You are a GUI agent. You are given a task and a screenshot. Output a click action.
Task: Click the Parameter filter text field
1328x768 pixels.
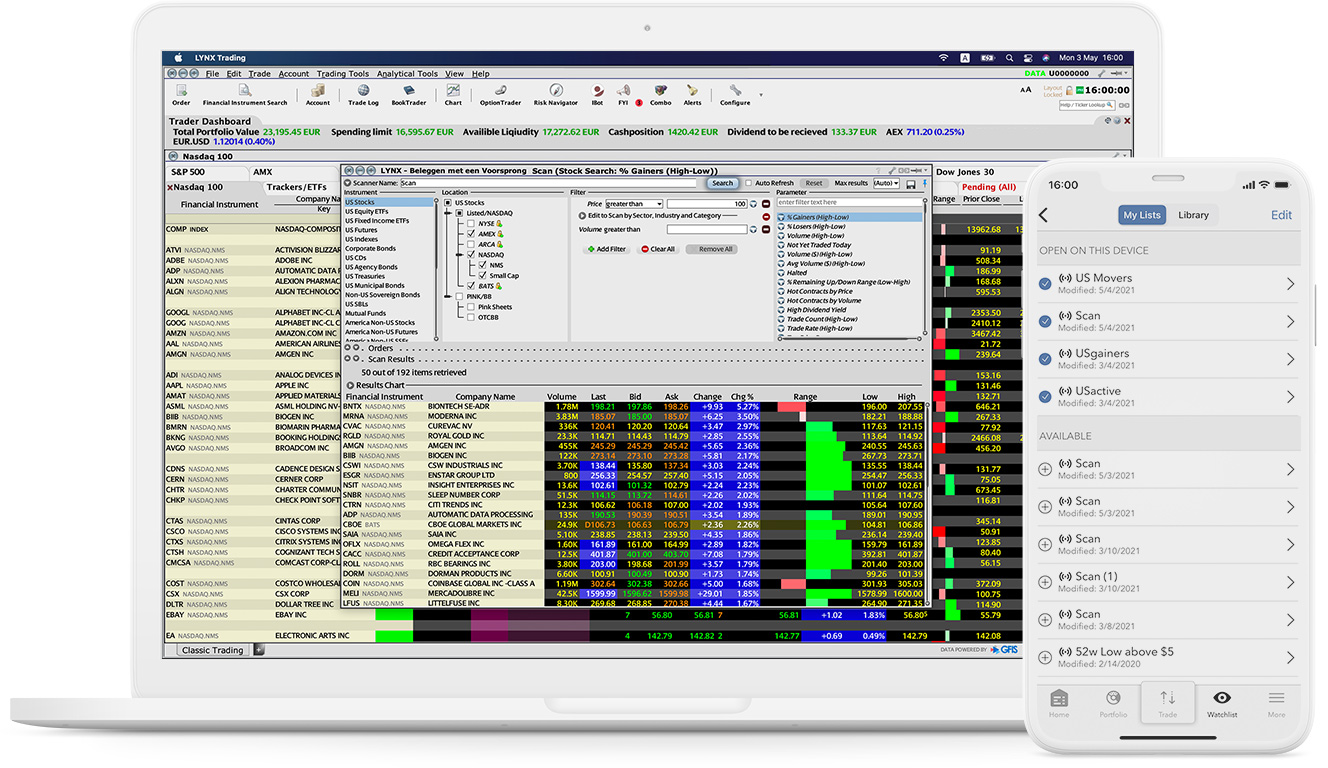[850, 203]
